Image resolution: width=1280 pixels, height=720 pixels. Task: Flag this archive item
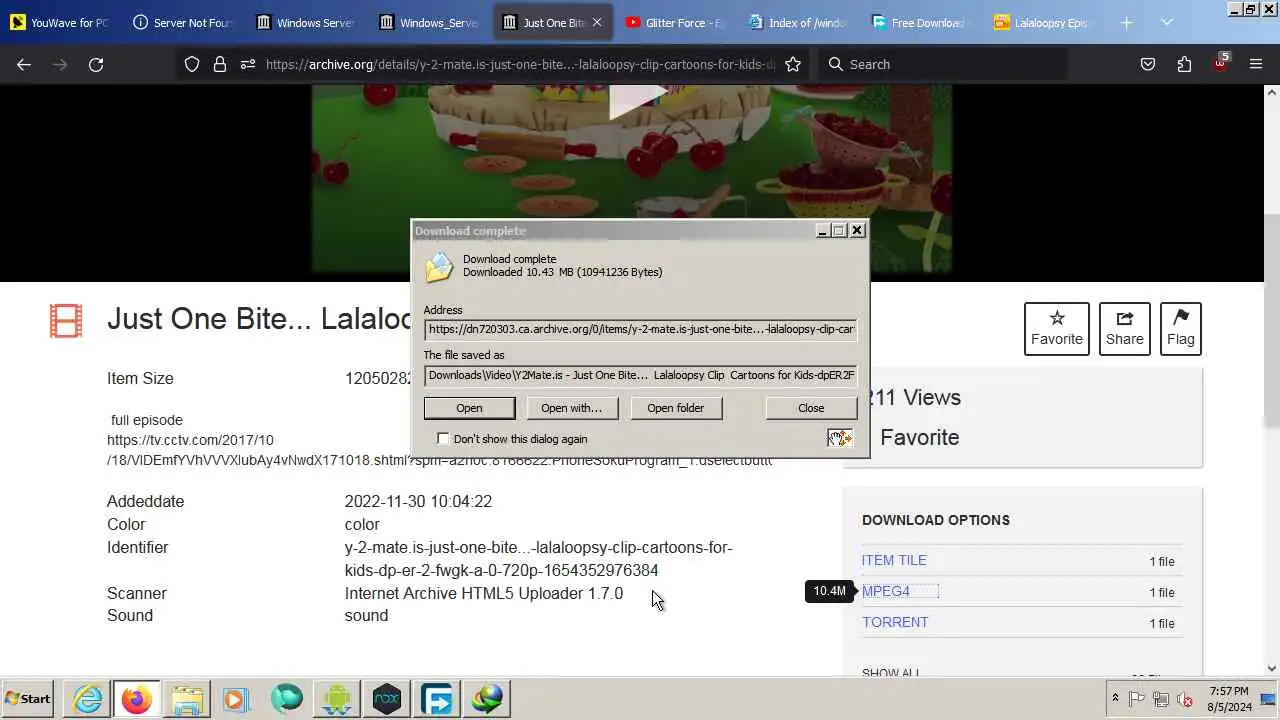(x=1180, y=328)
